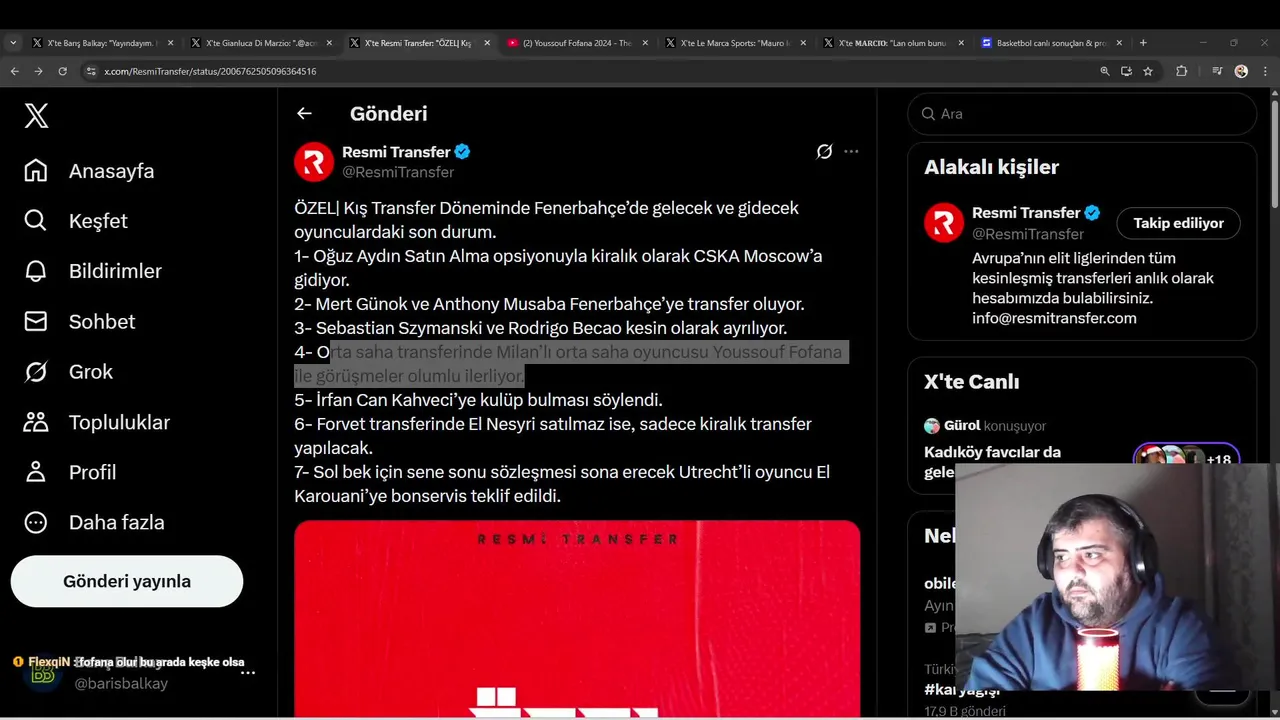Click the Grok explain icon on the post

(824, 152)
